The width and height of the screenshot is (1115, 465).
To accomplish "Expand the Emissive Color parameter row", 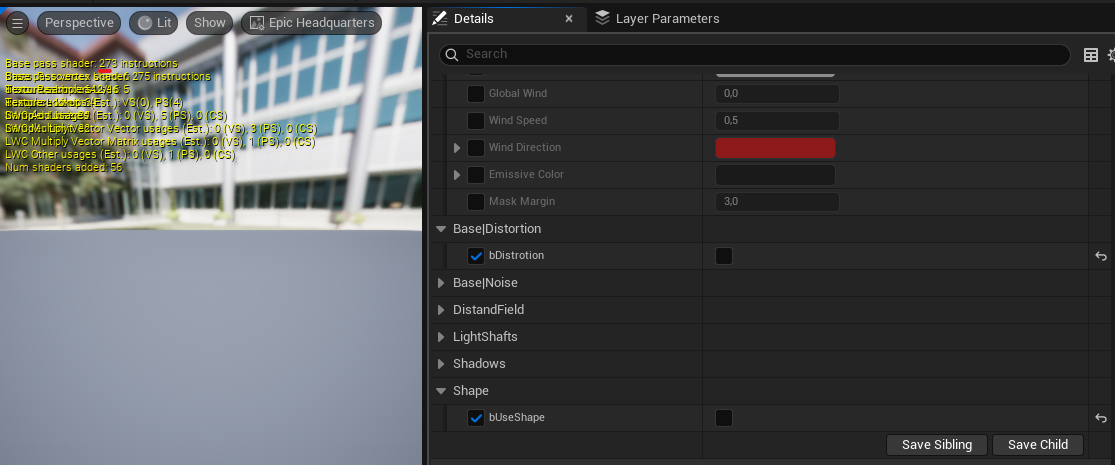I will pos(457,175).
